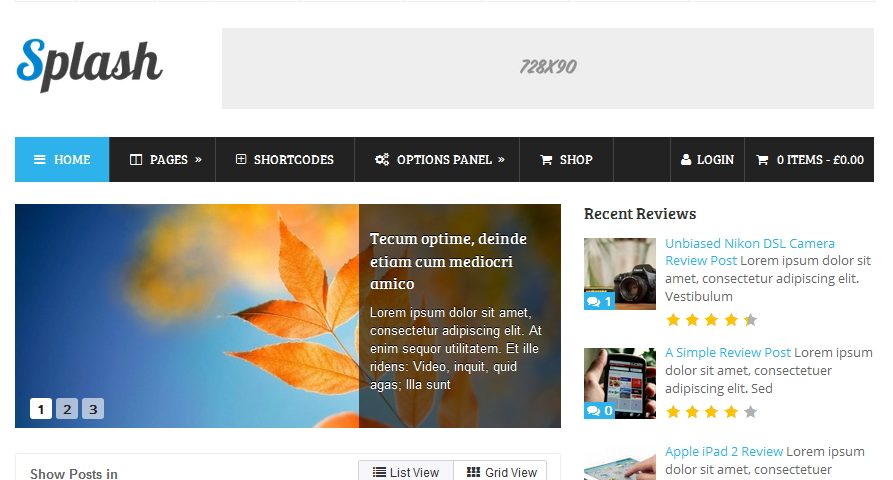Screen dimensions: 893x480
Task: Open Apple iPad 2 Review link
Action: pos(724,452)
